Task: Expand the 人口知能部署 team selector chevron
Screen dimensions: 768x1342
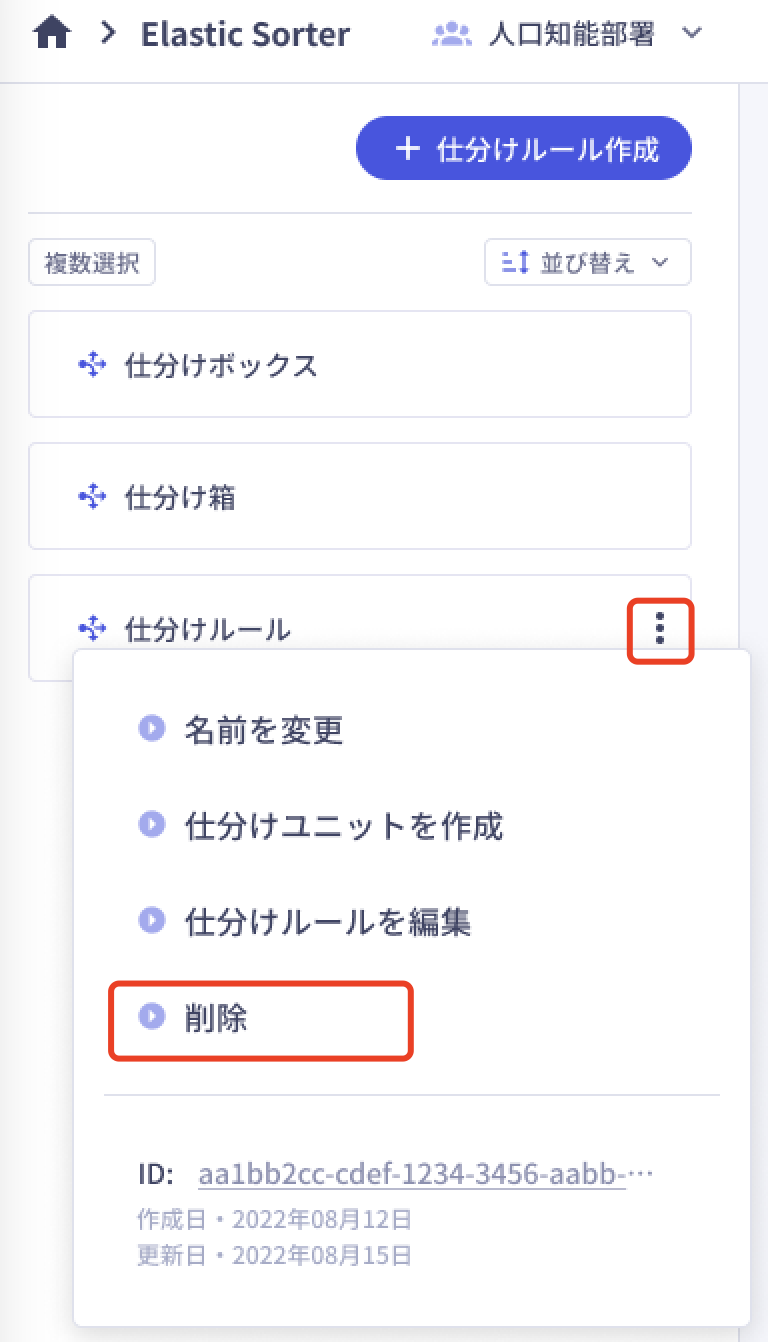Action: (690, 33)
